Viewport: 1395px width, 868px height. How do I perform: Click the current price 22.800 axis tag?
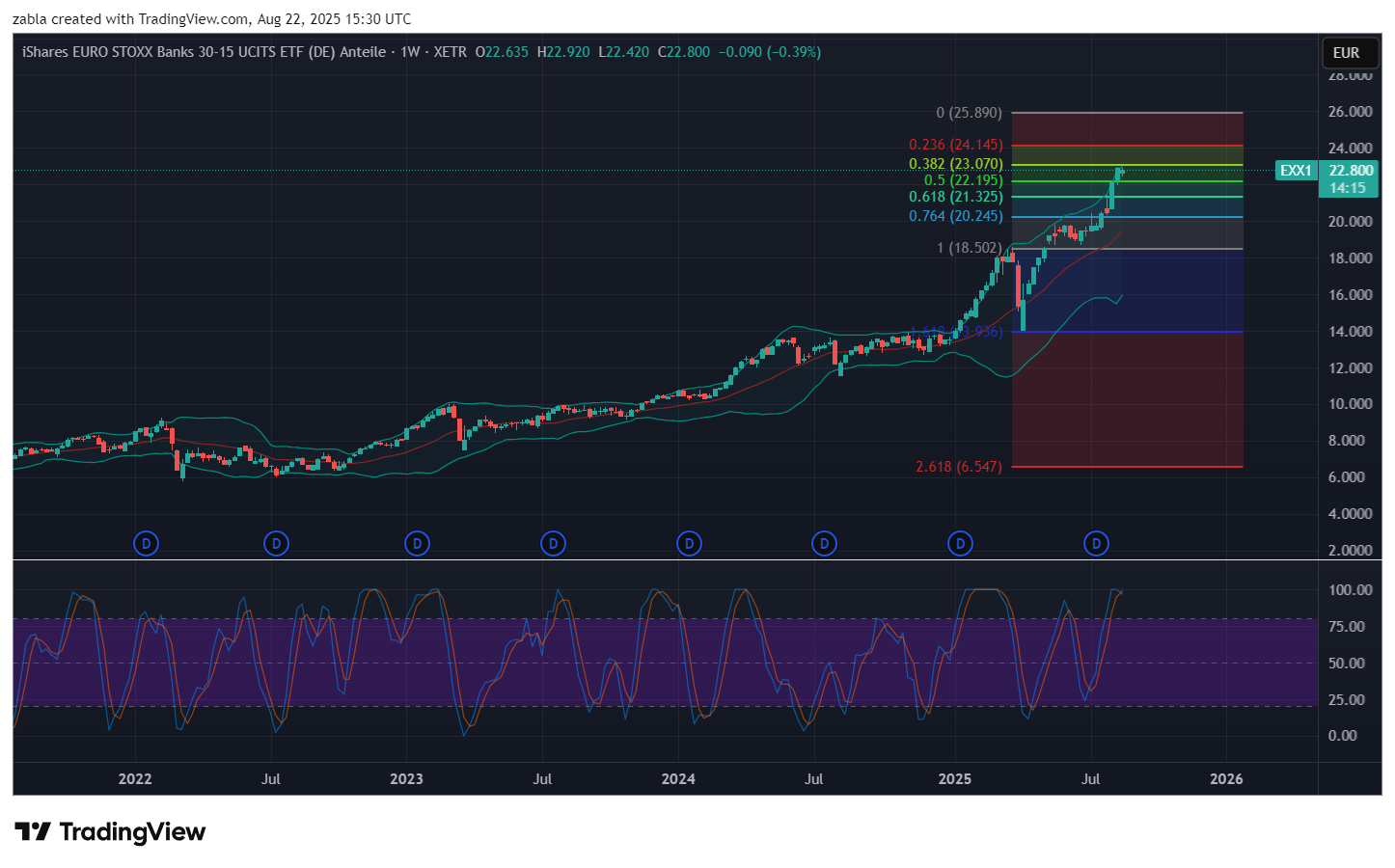click(x=1350, y=171)
